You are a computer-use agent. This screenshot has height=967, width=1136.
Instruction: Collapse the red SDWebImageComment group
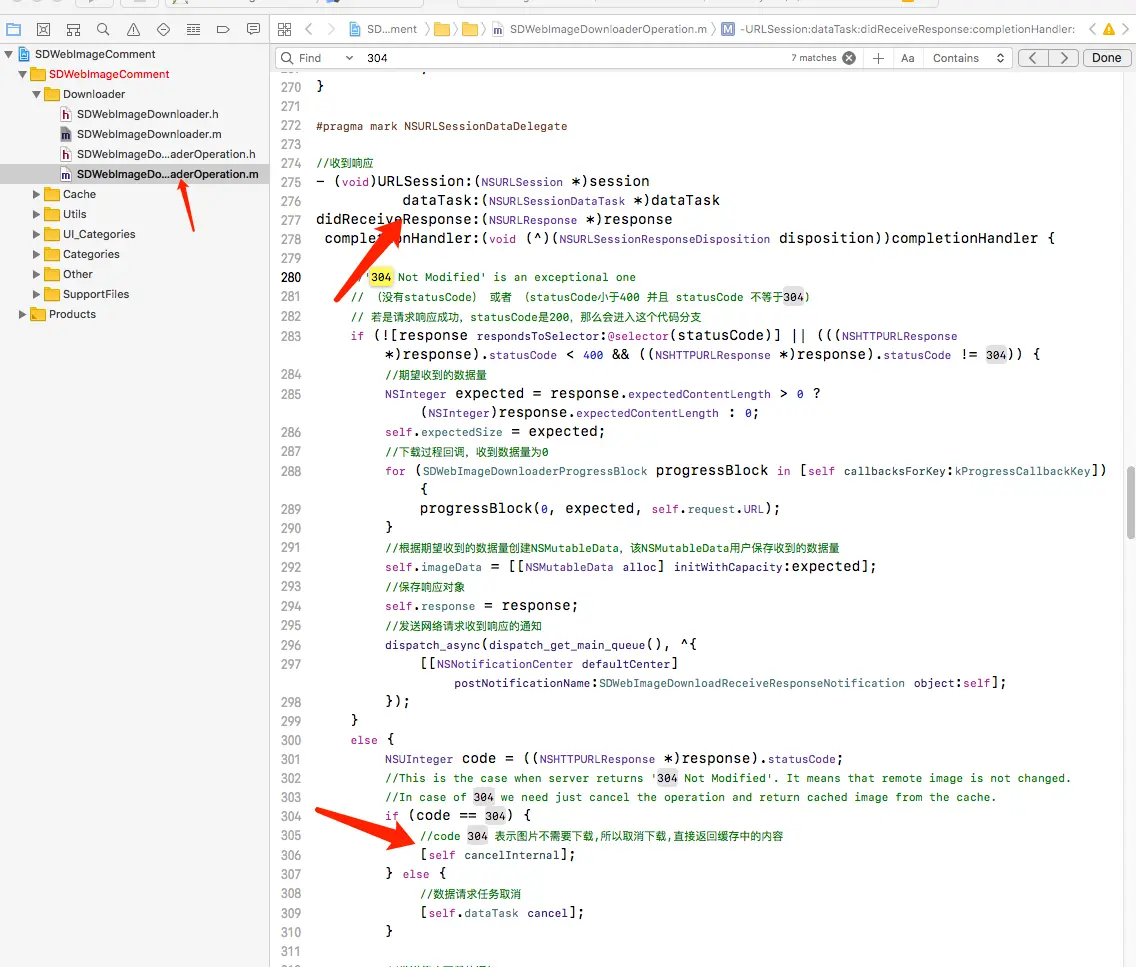point(22,75)
